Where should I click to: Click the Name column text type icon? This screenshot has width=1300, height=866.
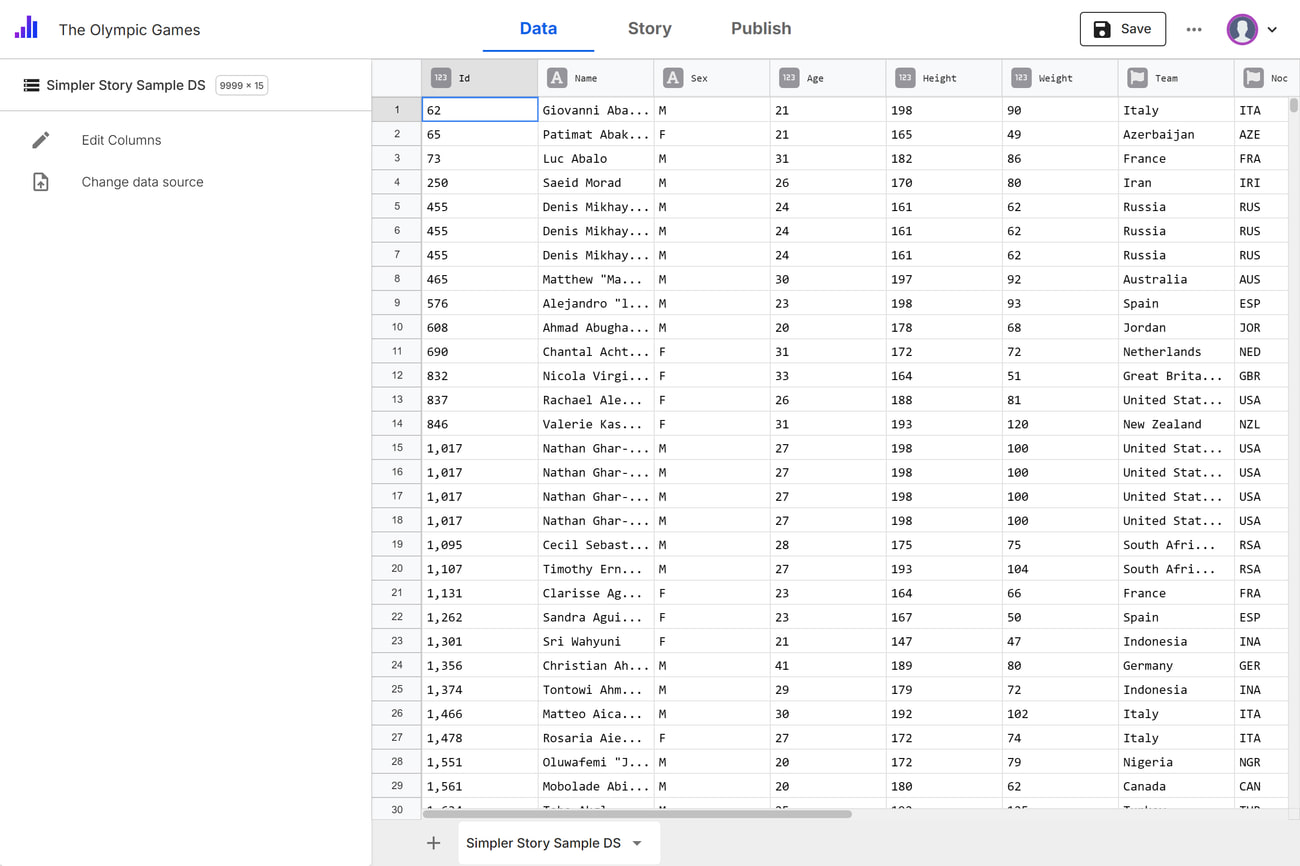click(x=557, y=77)
